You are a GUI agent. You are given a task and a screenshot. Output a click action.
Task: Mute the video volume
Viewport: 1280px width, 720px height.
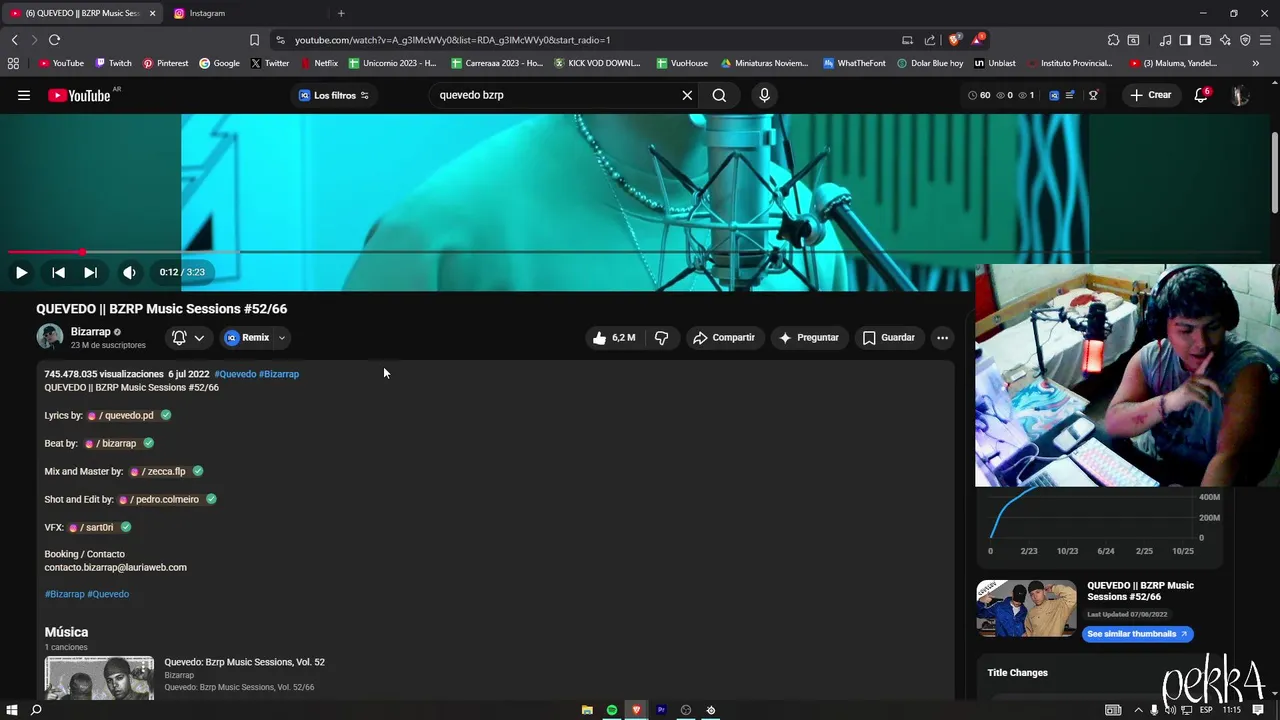coord(129,272)
